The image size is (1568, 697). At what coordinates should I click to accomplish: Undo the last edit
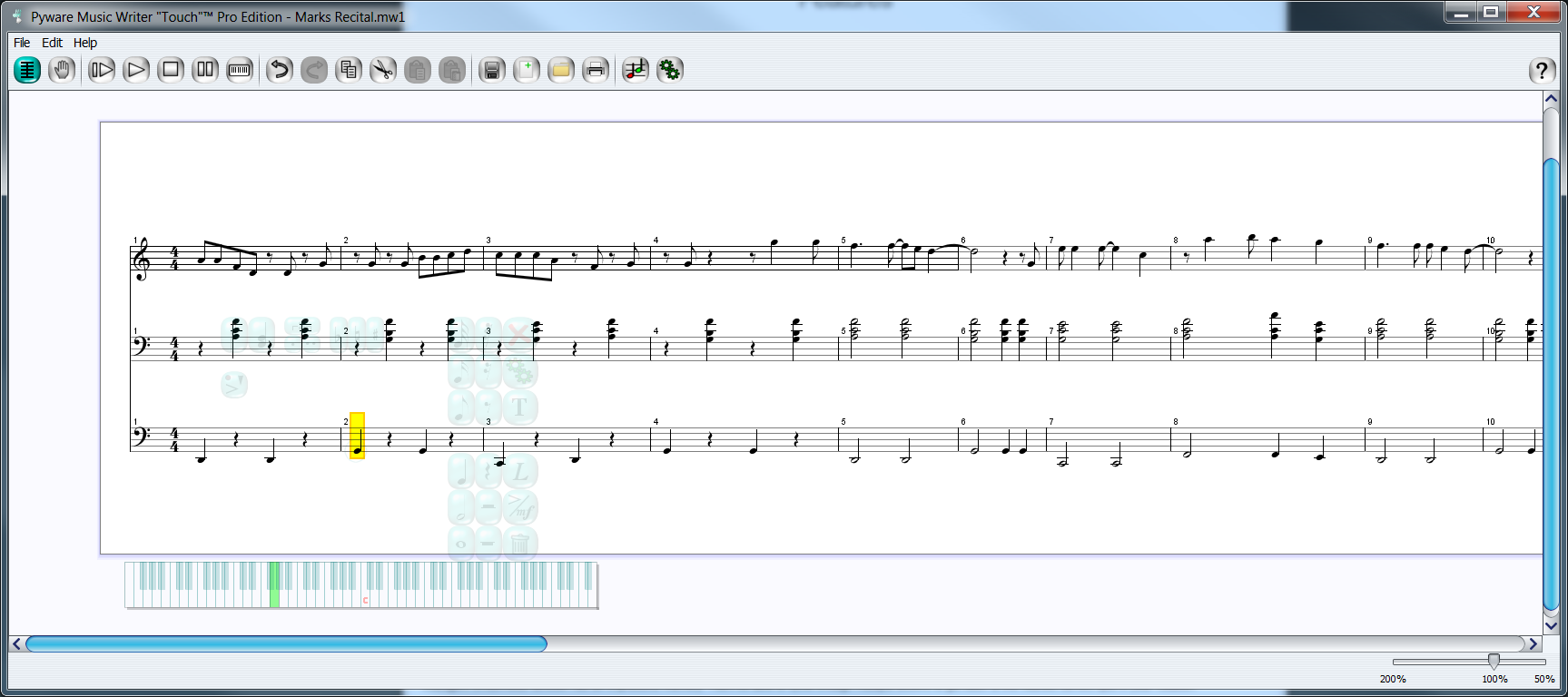click(280, 70)
